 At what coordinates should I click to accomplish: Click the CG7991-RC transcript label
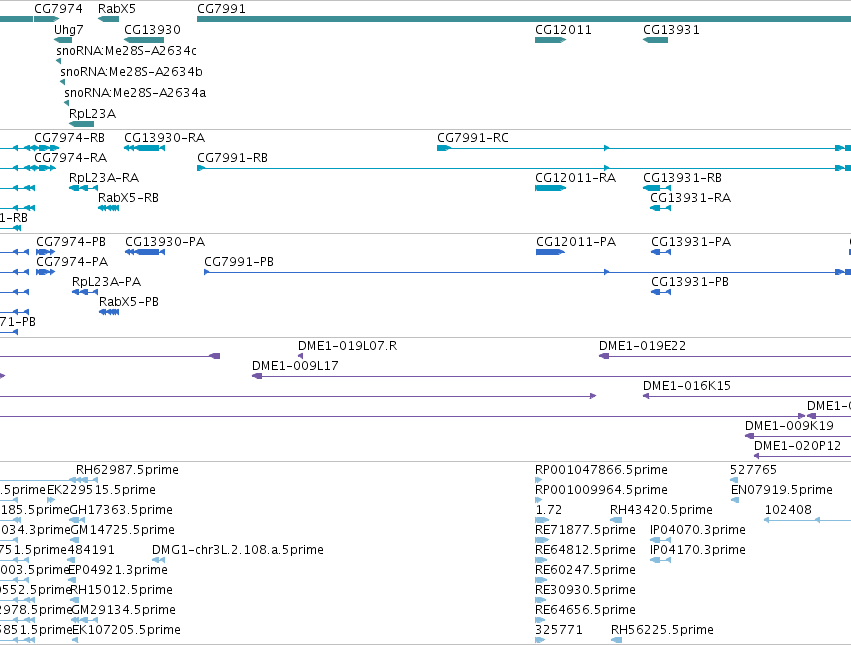(473, 138)
